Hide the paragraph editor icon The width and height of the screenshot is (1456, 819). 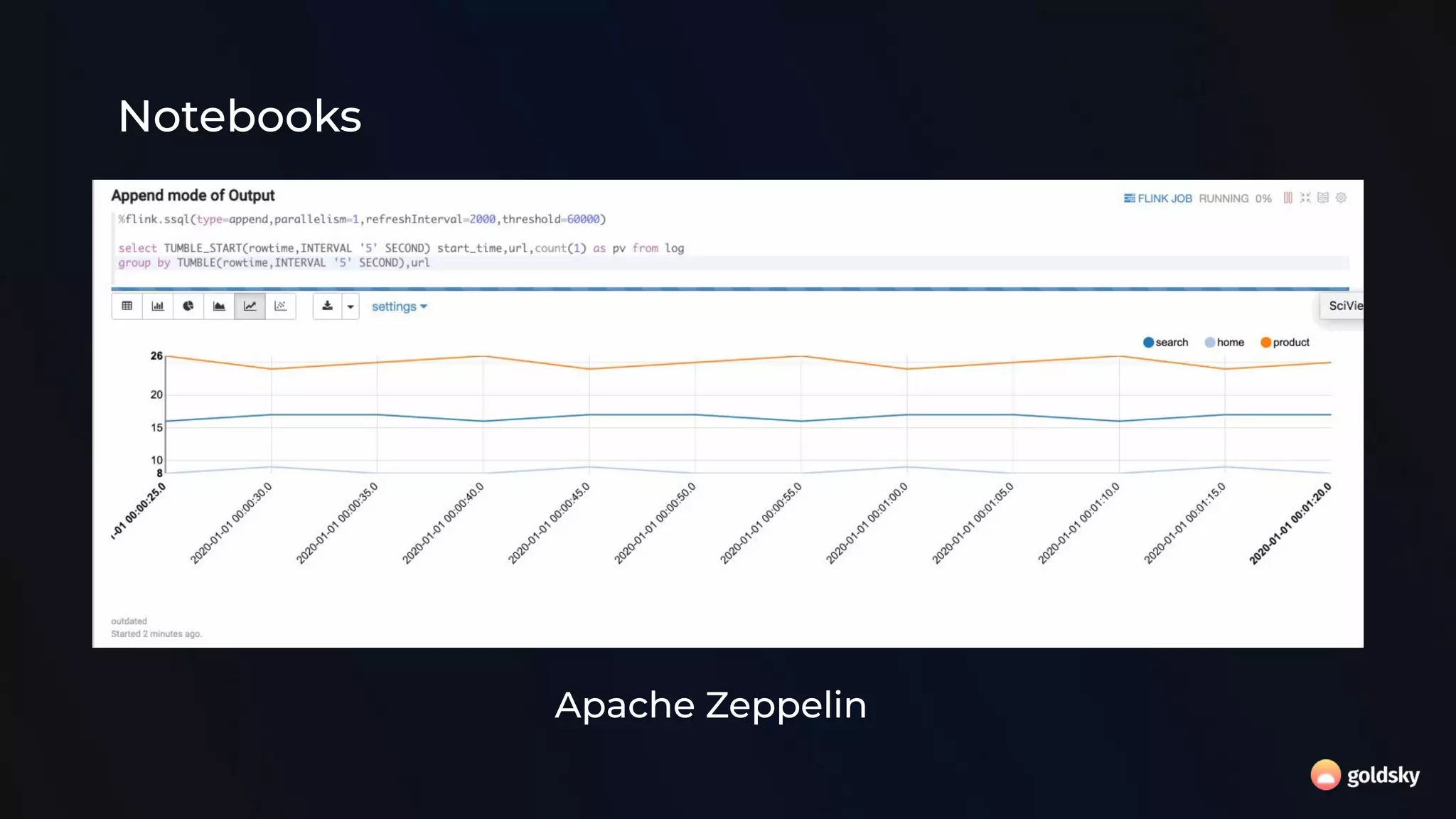coord(1305,198)
